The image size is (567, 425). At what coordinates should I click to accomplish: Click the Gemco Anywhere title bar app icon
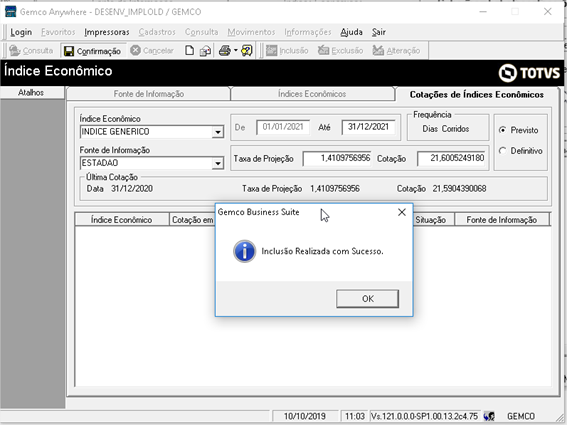tap(10, 12)
